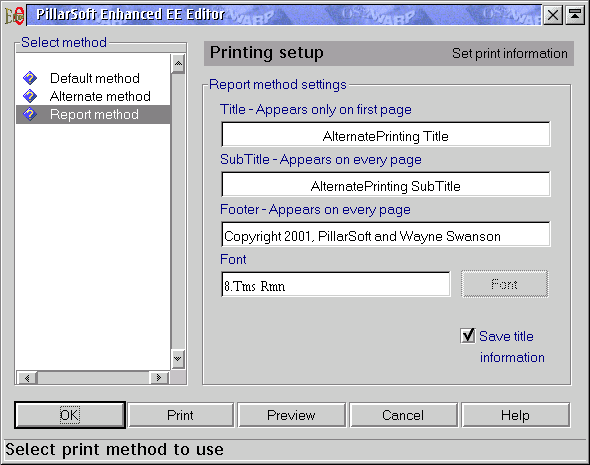Click the list's scroll up arrow
Viewport: 590px width, 465px height.
[x=178, y=64]
